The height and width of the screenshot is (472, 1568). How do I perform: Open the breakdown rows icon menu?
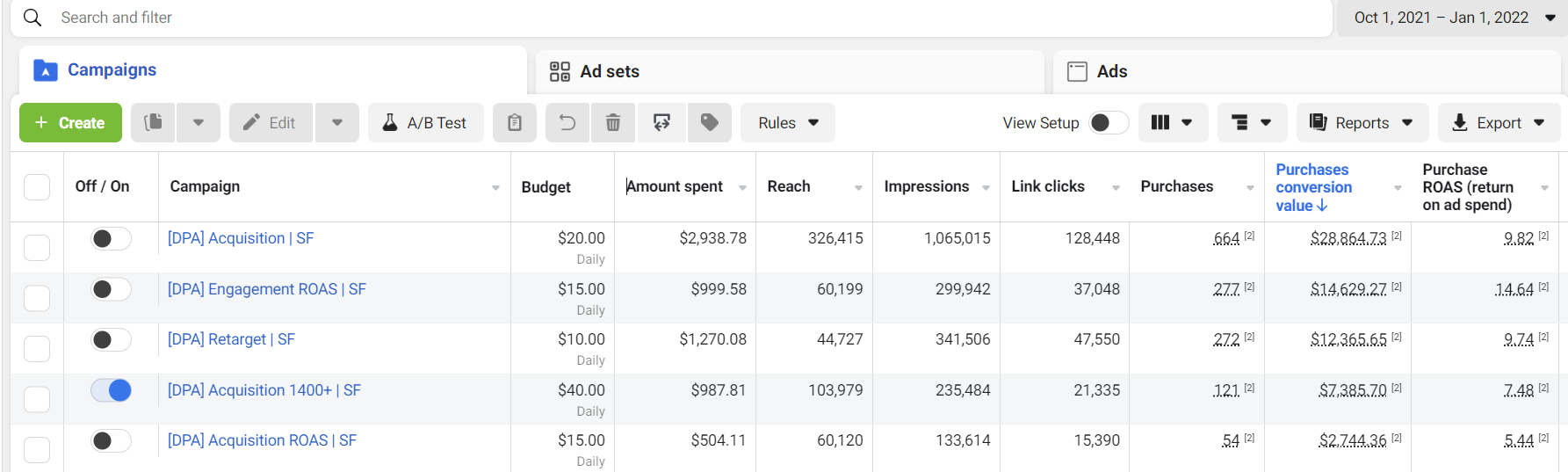coord(1251,123)
